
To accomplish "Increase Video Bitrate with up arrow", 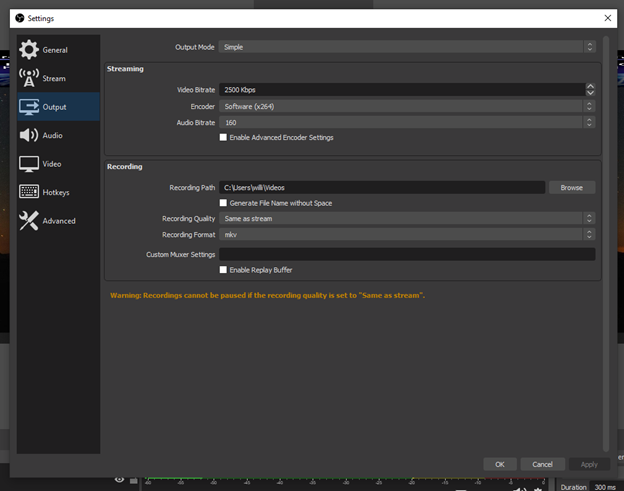I will [x=590, y=86].
